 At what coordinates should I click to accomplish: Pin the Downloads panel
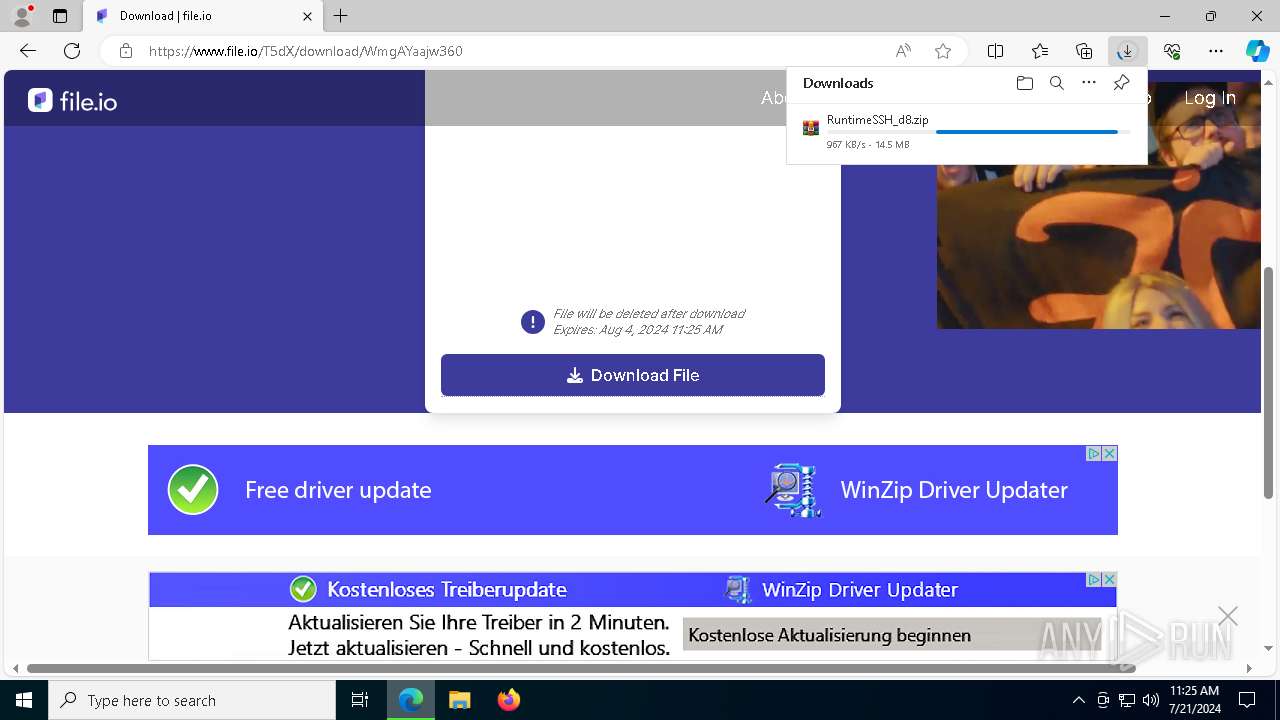[x=1121, y=83]
